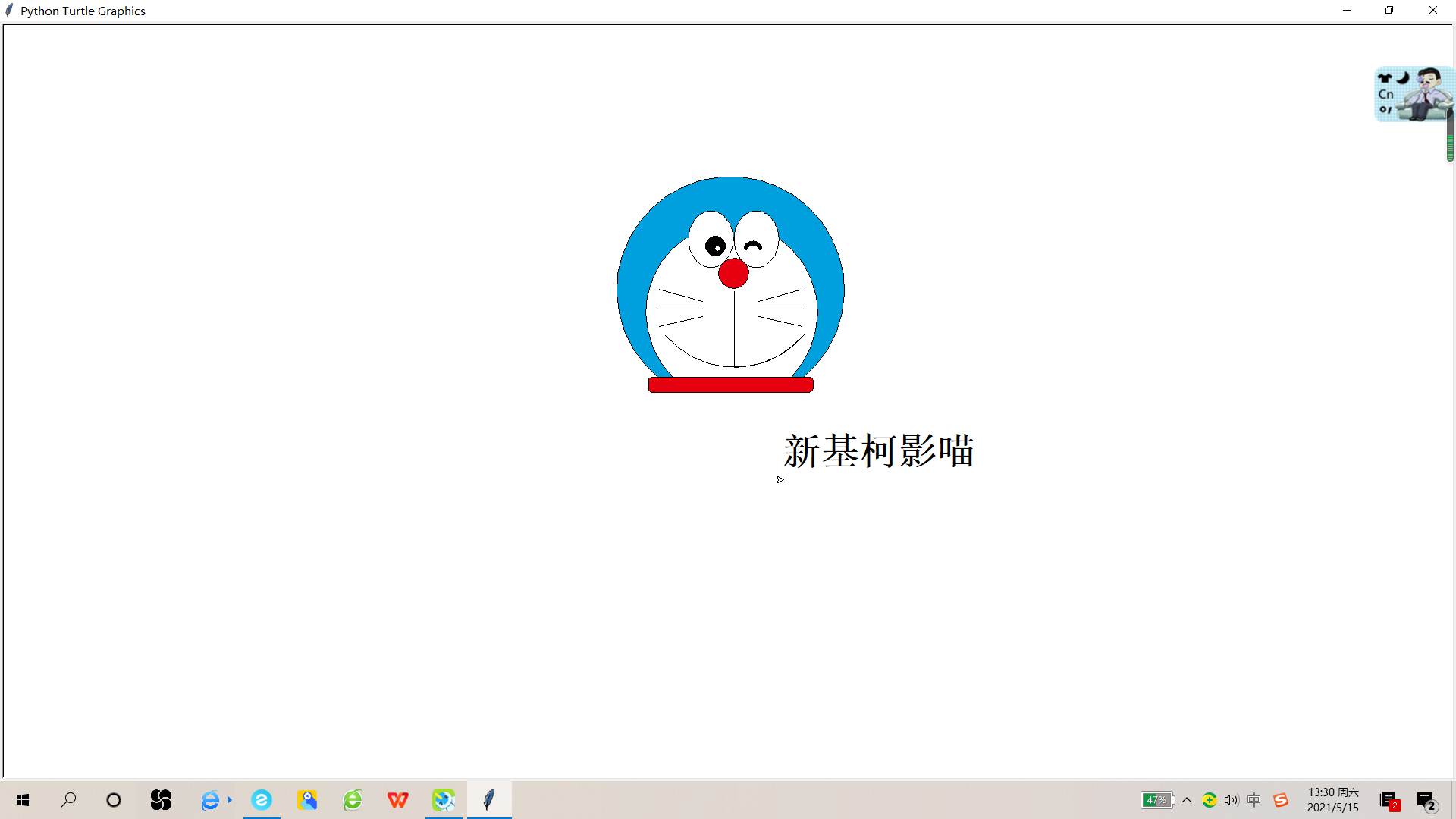Image resolution: width=1456 pixels, height=819 pixels.
Task: Click the green level meter beside widget
Action: click(1450, 135)
